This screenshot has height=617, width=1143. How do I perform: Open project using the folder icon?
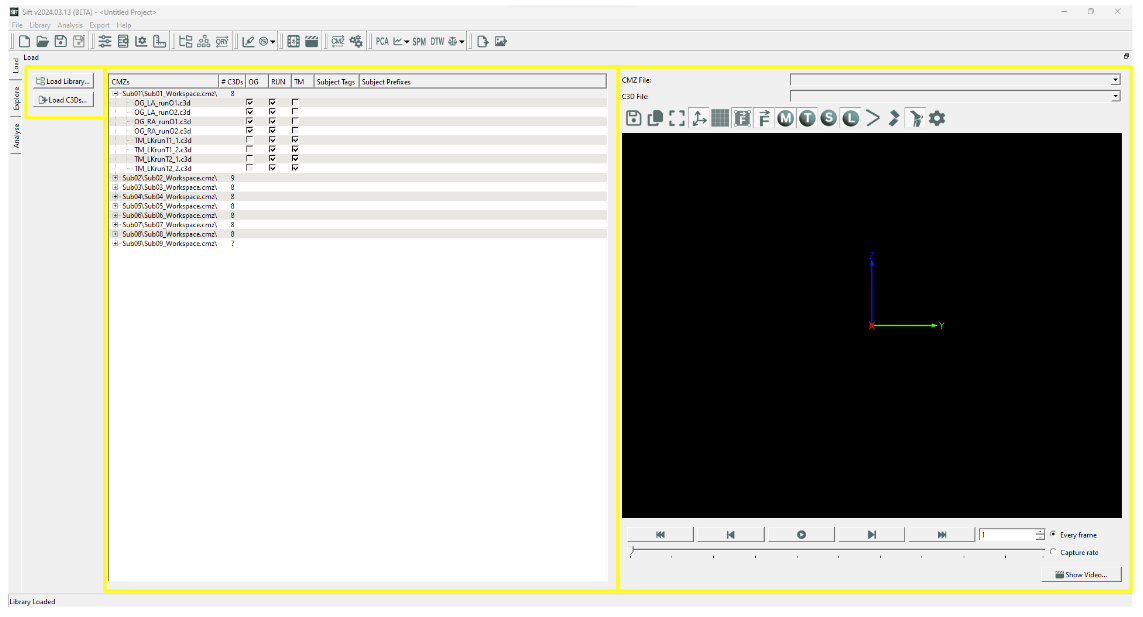tap(42, 42)
